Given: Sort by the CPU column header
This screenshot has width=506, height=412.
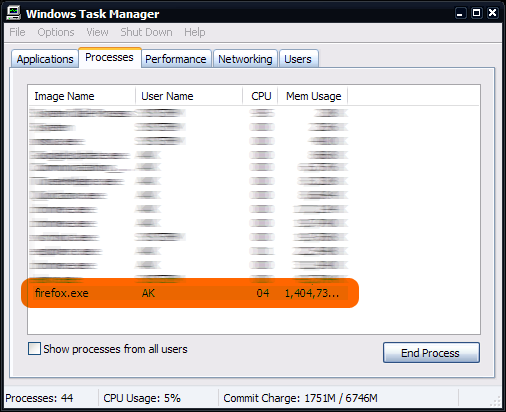Looking at the screenshot, I should coord(260,96).
